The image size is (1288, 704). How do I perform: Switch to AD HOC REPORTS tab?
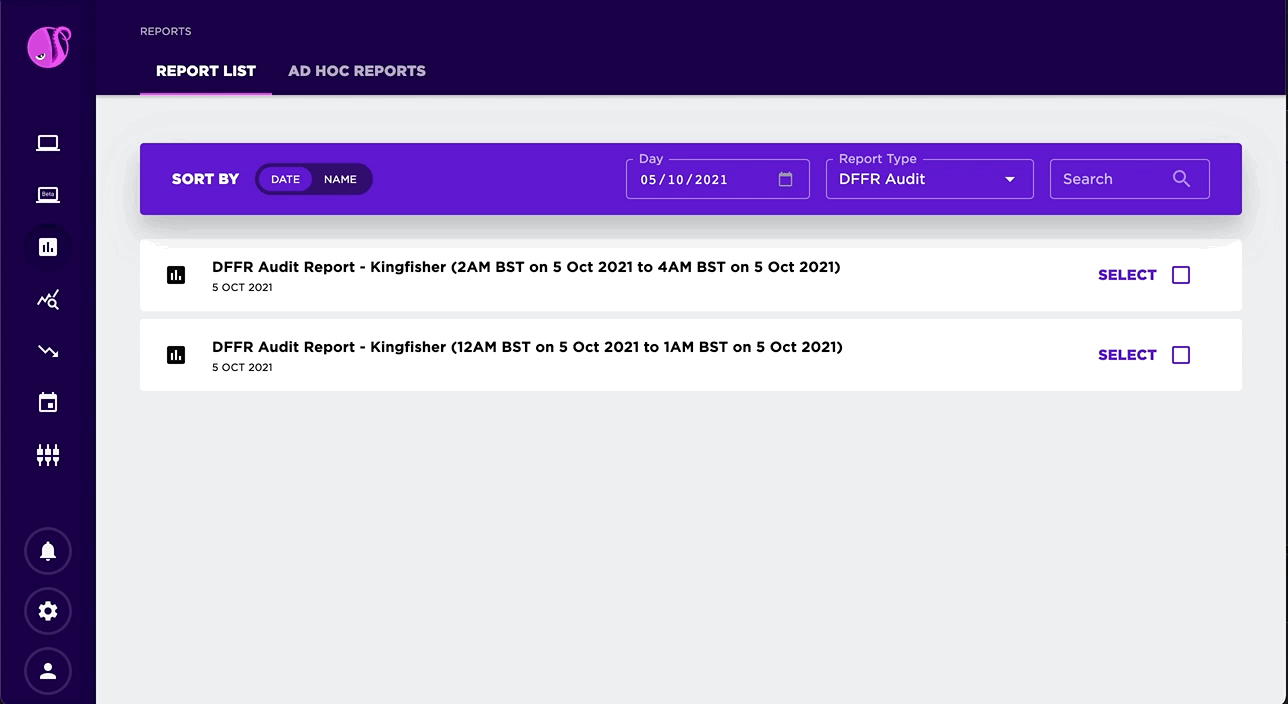(357, 71)
